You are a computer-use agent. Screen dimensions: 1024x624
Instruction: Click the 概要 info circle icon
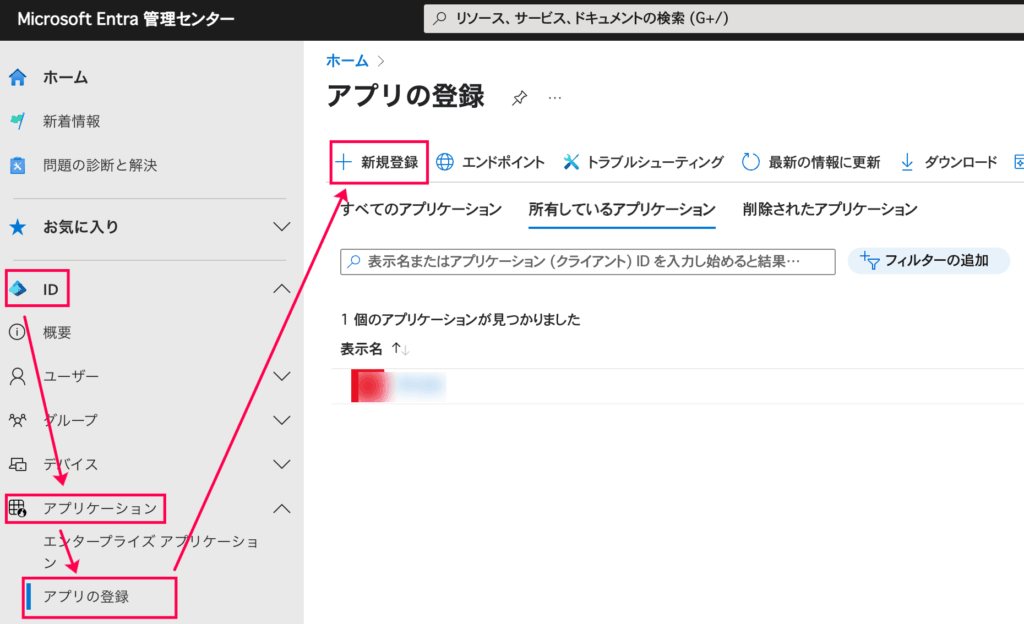17,332
